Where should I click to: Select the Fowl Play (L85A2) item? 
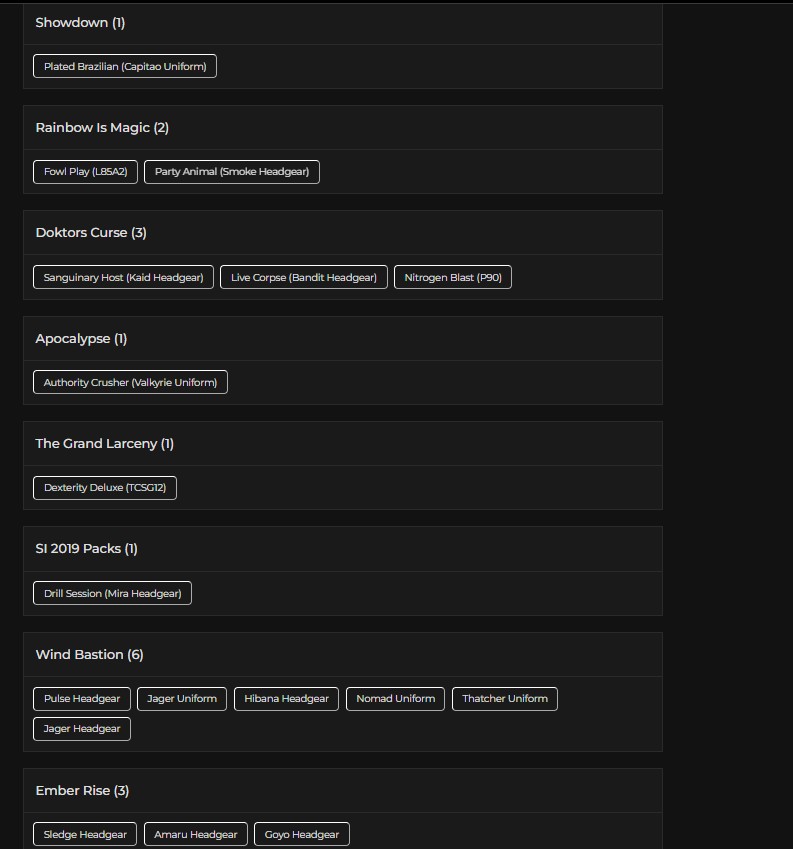point(86,172)
